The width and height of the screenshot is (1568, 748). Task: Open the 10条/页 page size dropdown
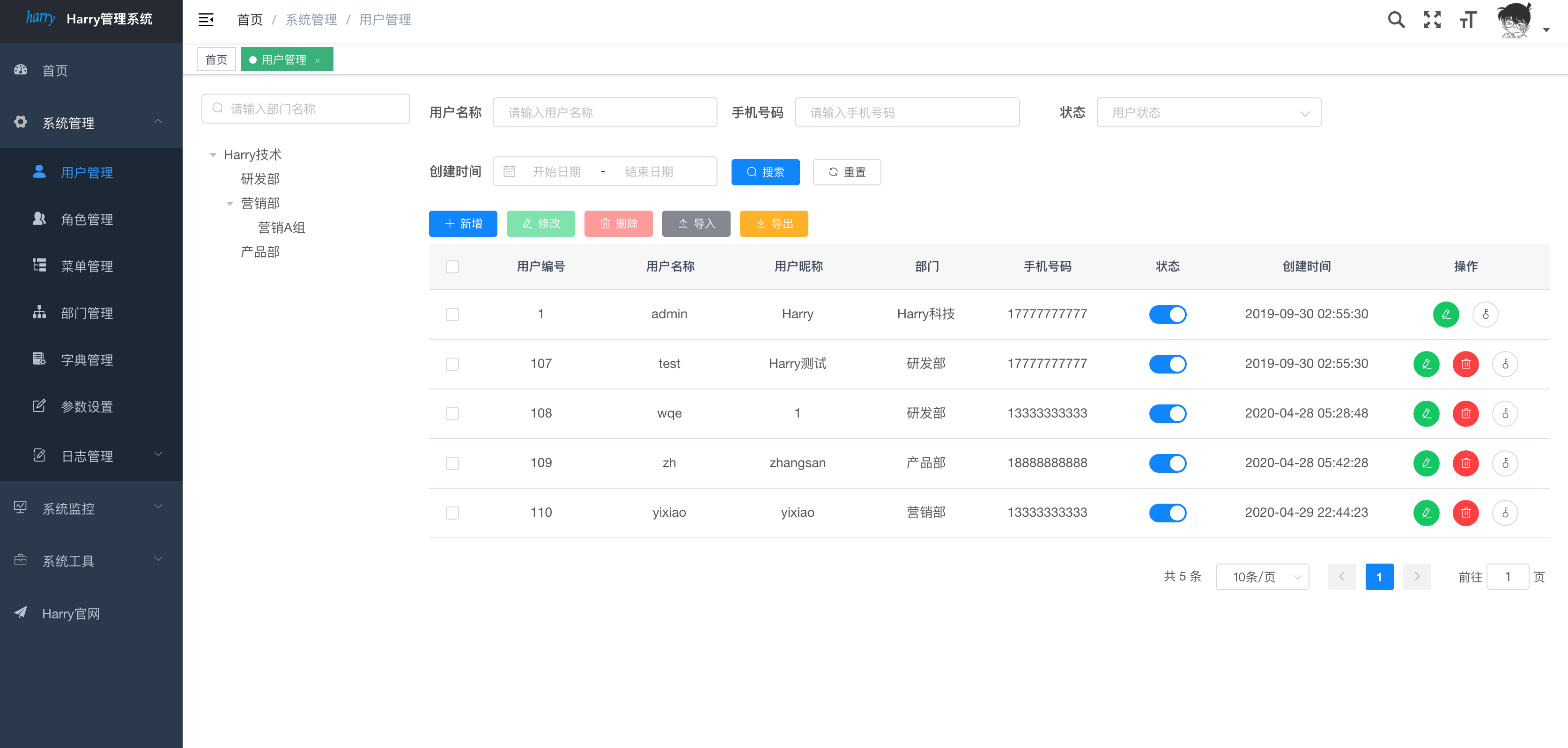click(x=1262, y=577)
